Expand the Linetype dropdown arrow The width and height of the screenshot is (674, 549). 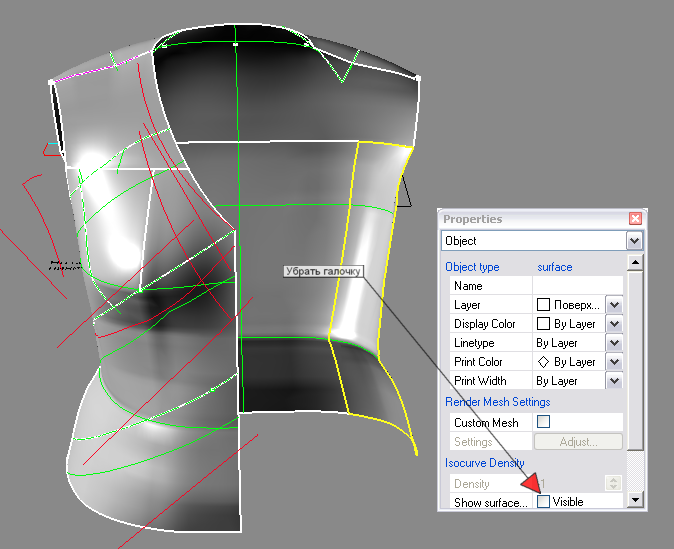tap(614, 343)
